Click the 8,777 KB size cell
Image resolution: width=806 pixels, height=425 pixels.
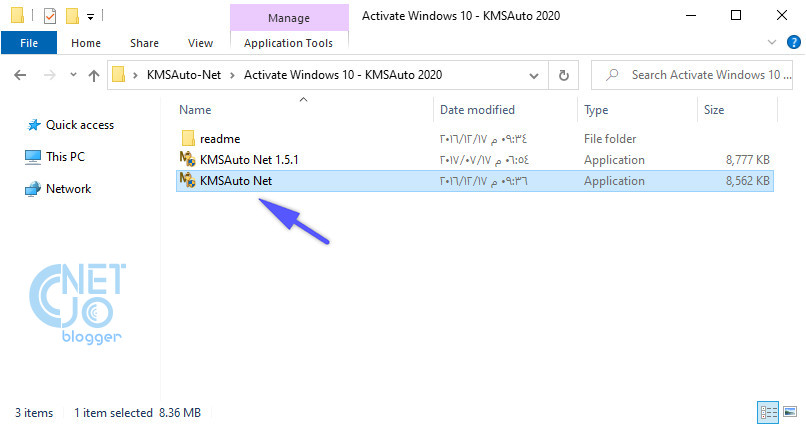click(x=747, y=160)
